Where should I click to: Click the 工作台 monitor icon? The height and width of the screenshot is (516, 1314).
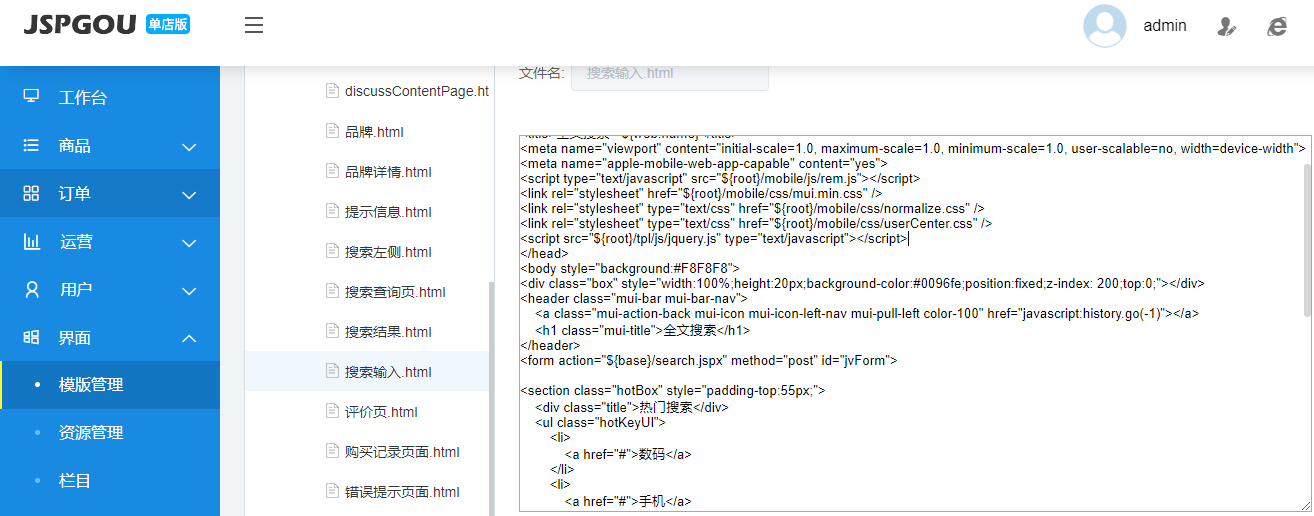31,97
